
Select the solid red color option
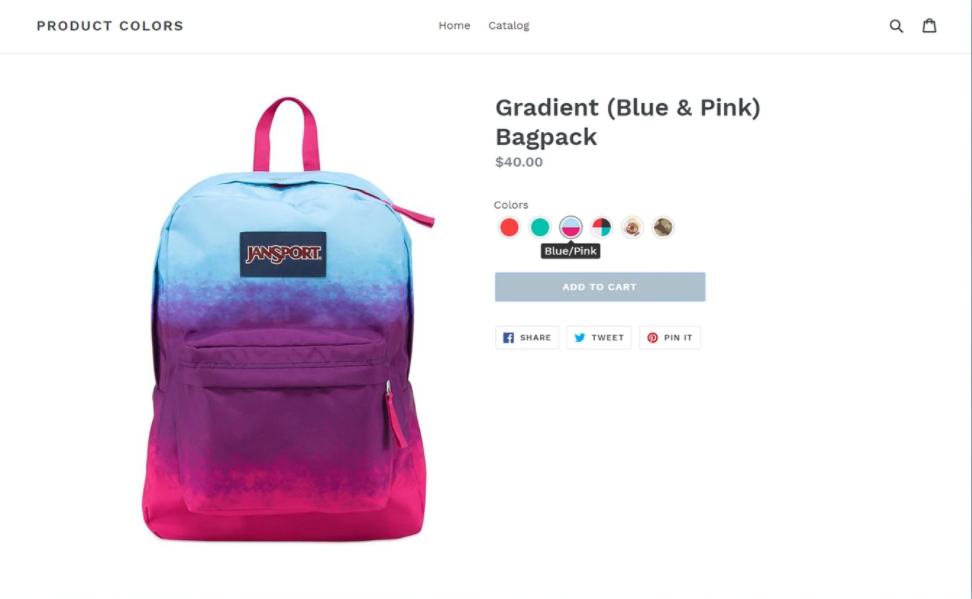(509, 228)
